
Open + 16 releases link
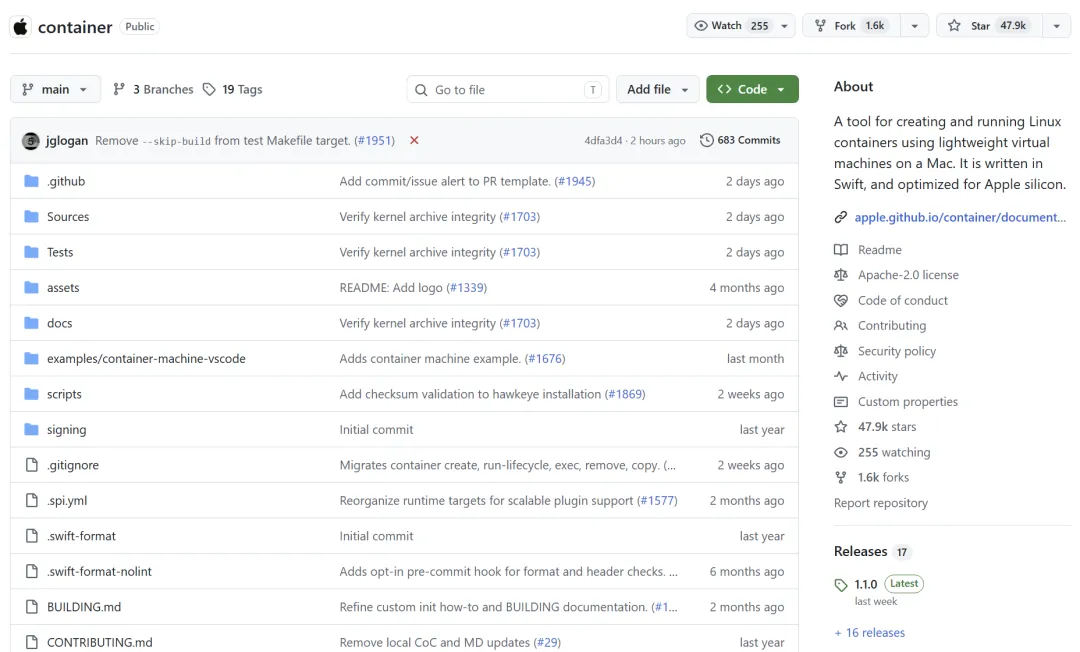tap(869, 633)
